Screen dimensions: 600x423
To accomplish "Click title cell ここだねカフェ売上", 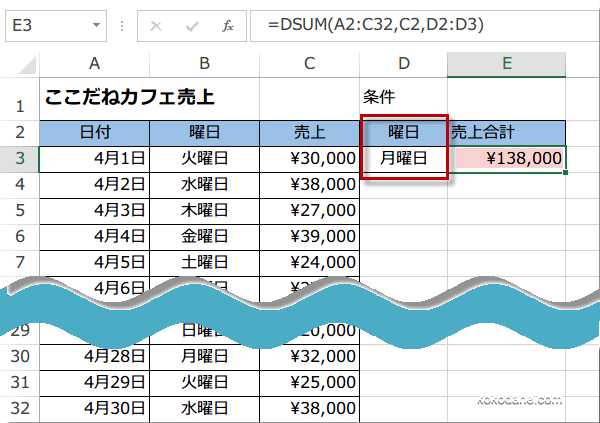I will 150,99.
